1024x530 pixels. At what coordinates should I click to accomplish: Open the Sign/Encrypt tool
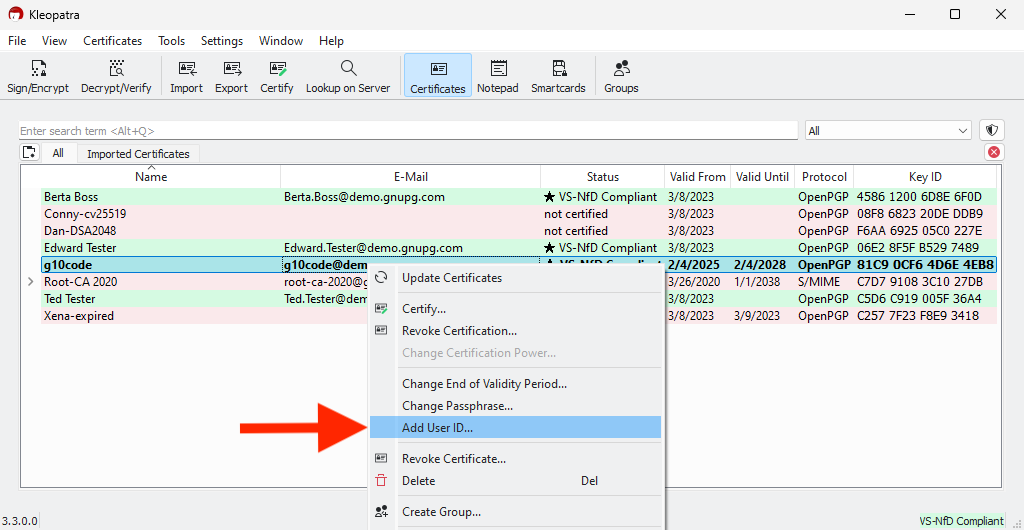(38, 76)
